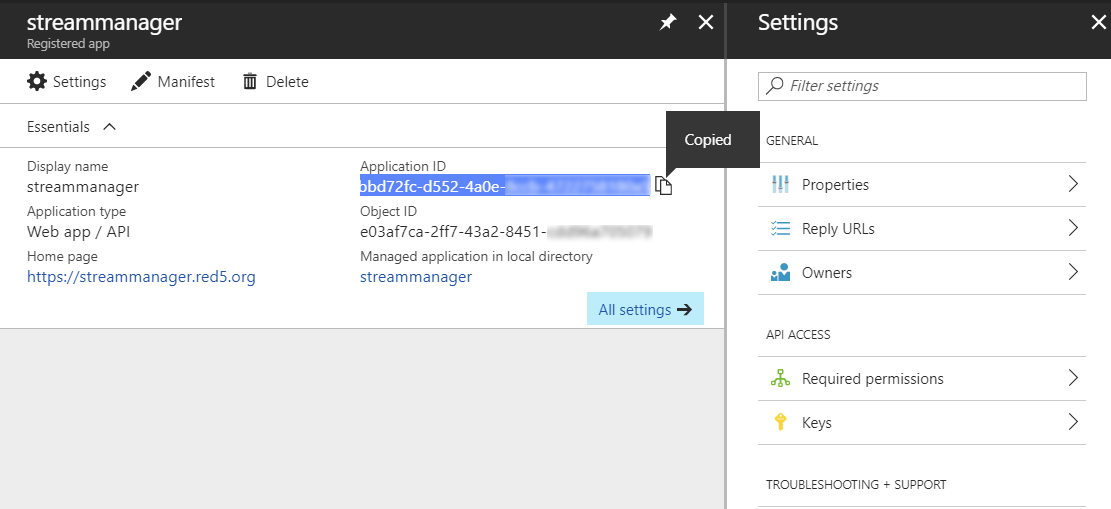Click the Web app / API value
Screen dimensions: 1111x509
coord(79,231)
